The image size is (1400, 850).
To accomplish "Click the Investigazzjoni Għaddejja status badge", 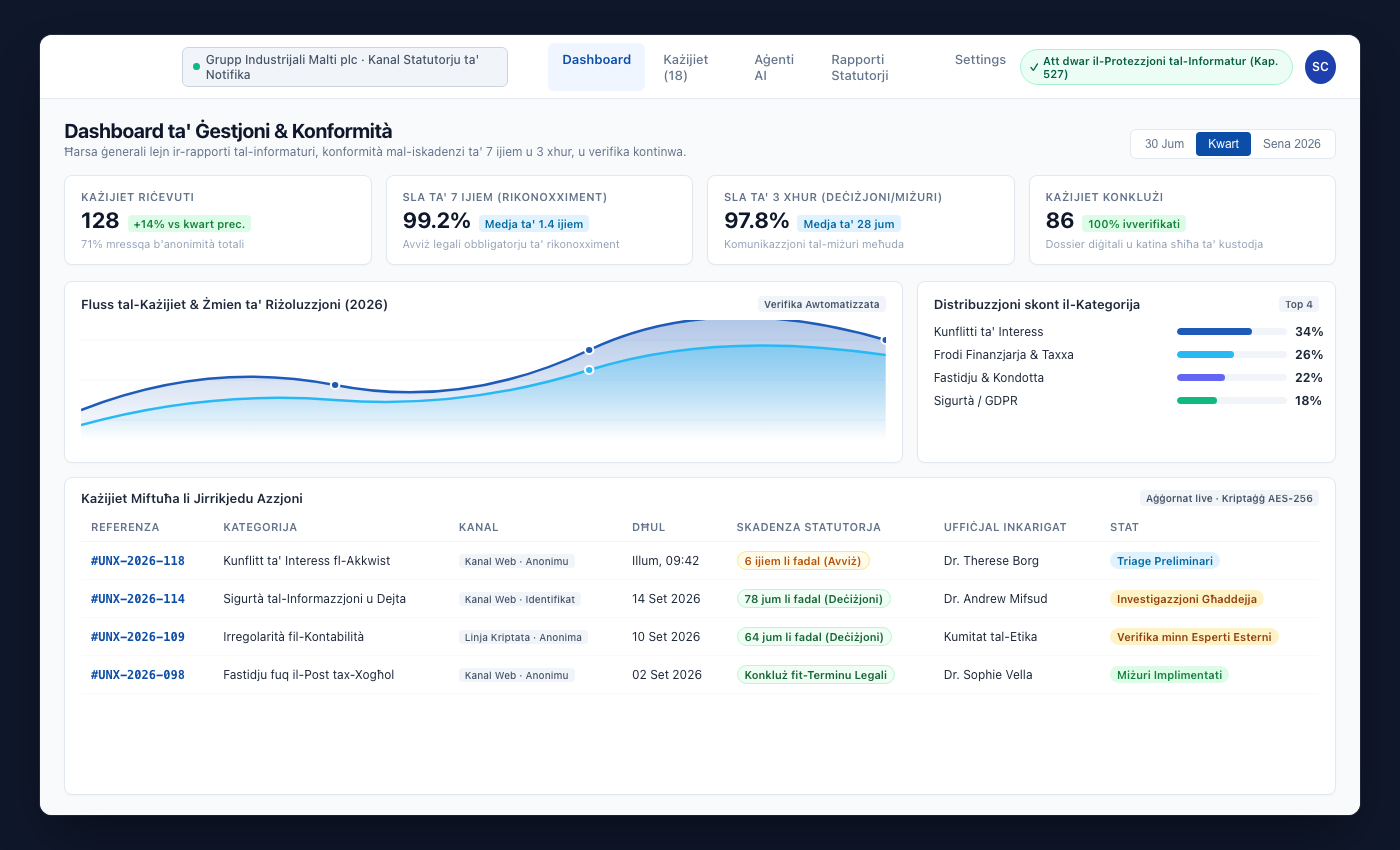I will [x=1187, y=599].
